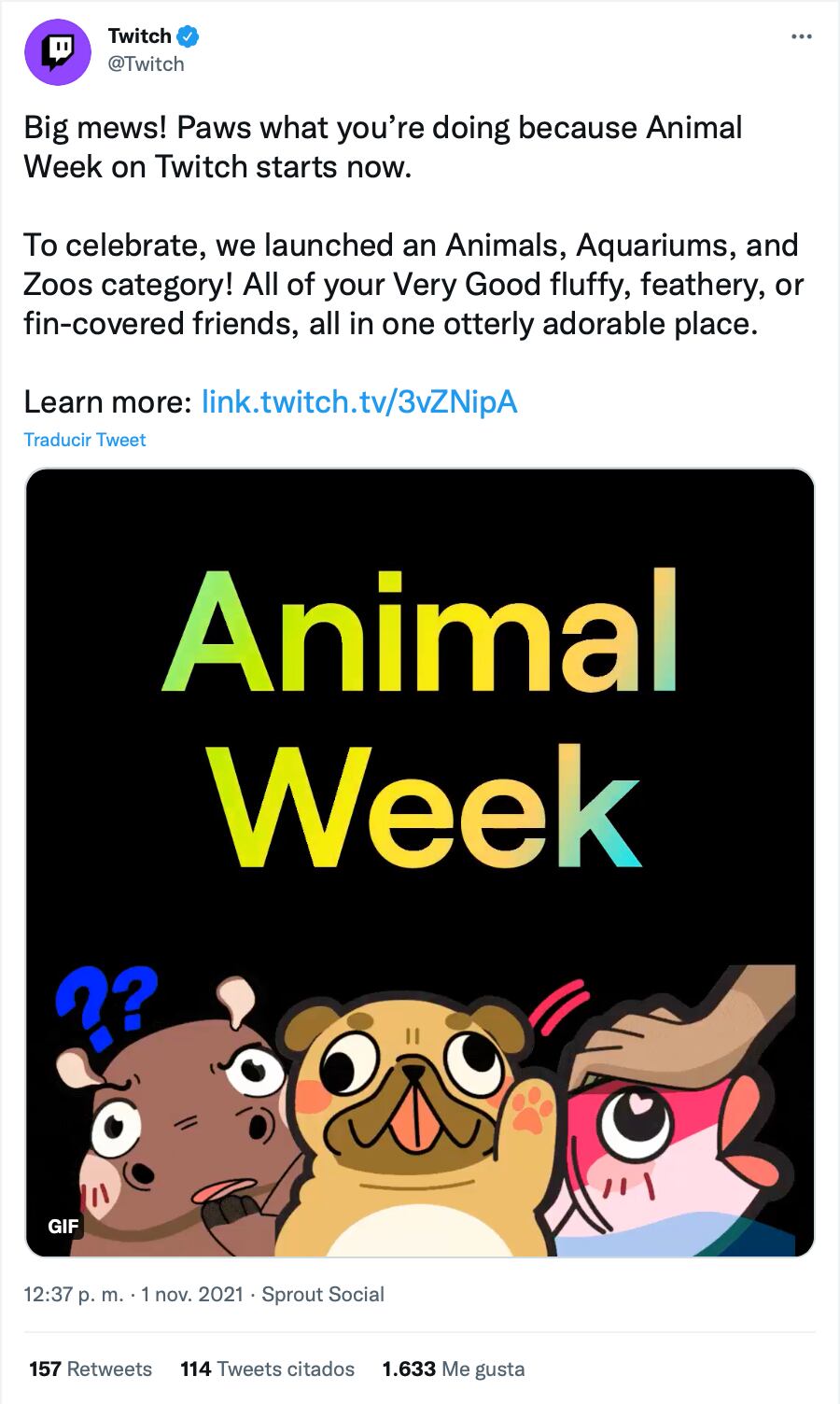Open the link.twitch.tv/3vZNipA link
This screenshot has width=840, height=1404.
(359, 401)
